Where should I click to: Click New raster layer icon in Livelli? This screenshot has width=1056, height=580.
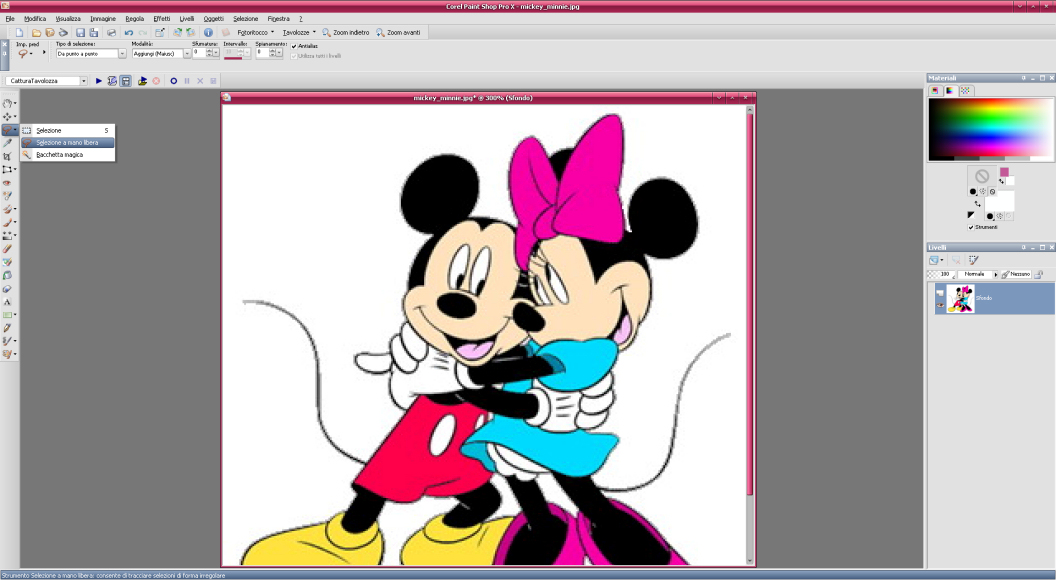click(x=933, y=259)
